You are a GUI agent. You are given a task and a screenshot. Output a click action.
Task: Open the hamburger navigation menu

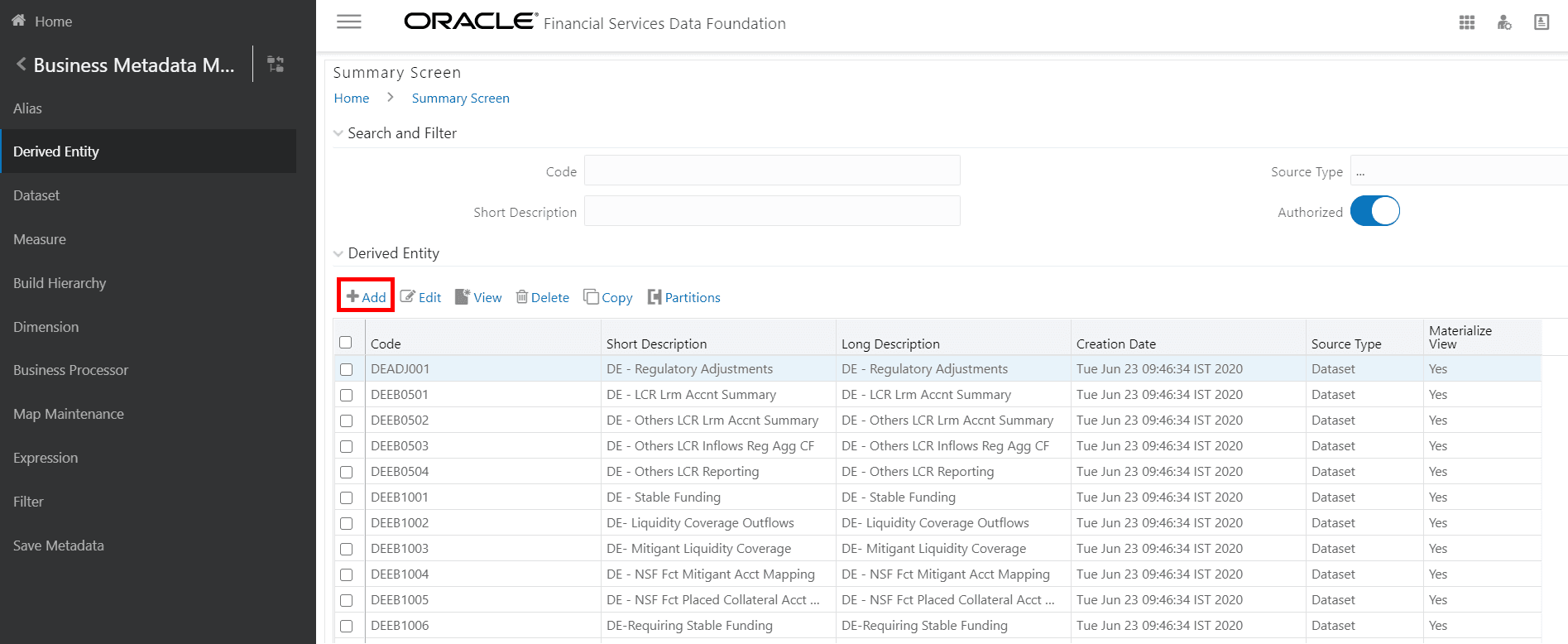(x=349, y=22)
